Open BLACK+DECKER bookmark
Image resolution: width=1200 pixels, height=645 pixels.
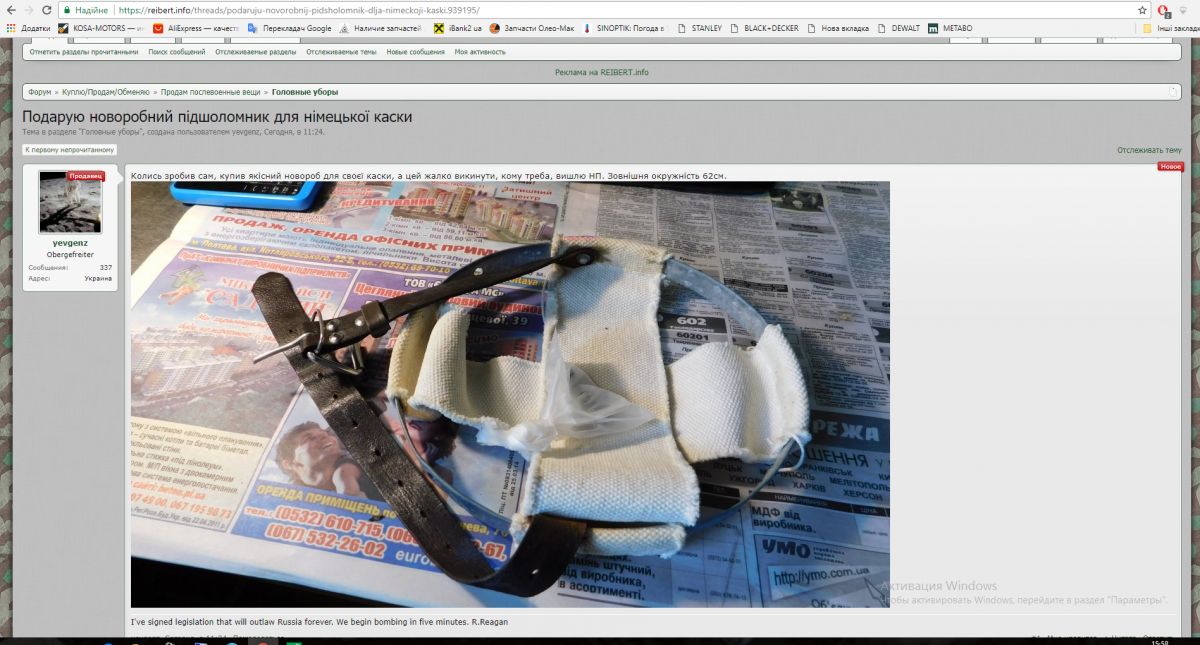click(x=765, y=28)
